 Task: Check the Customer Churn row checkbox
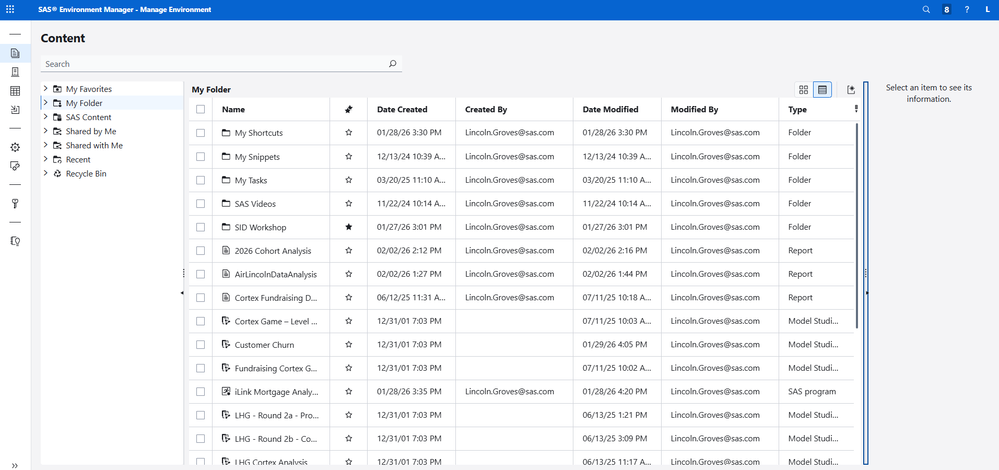[201, 345]
